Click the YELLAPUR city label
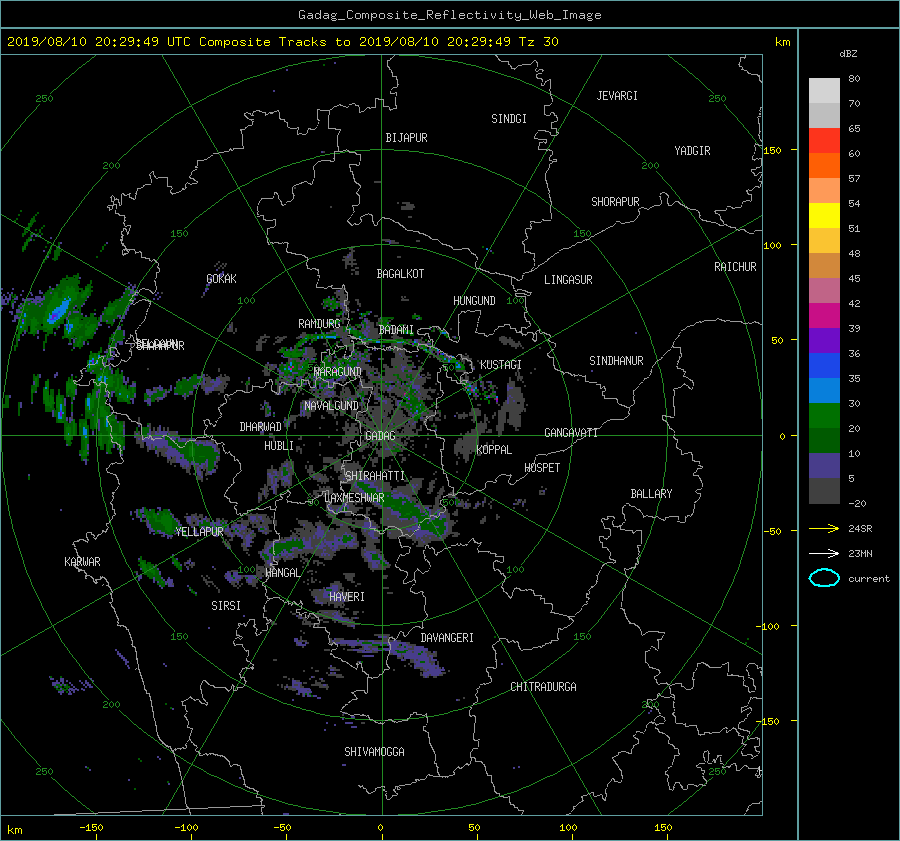Screen dimensions: 900x841 tap(199, 532)
